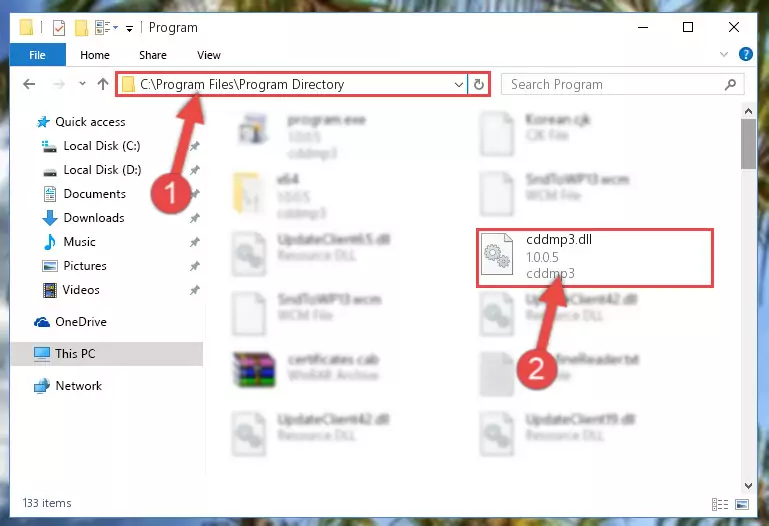Open the Share ribbon tab
Image resolution: width=769 pixels, height=526 pixels.
coord(153,55)
